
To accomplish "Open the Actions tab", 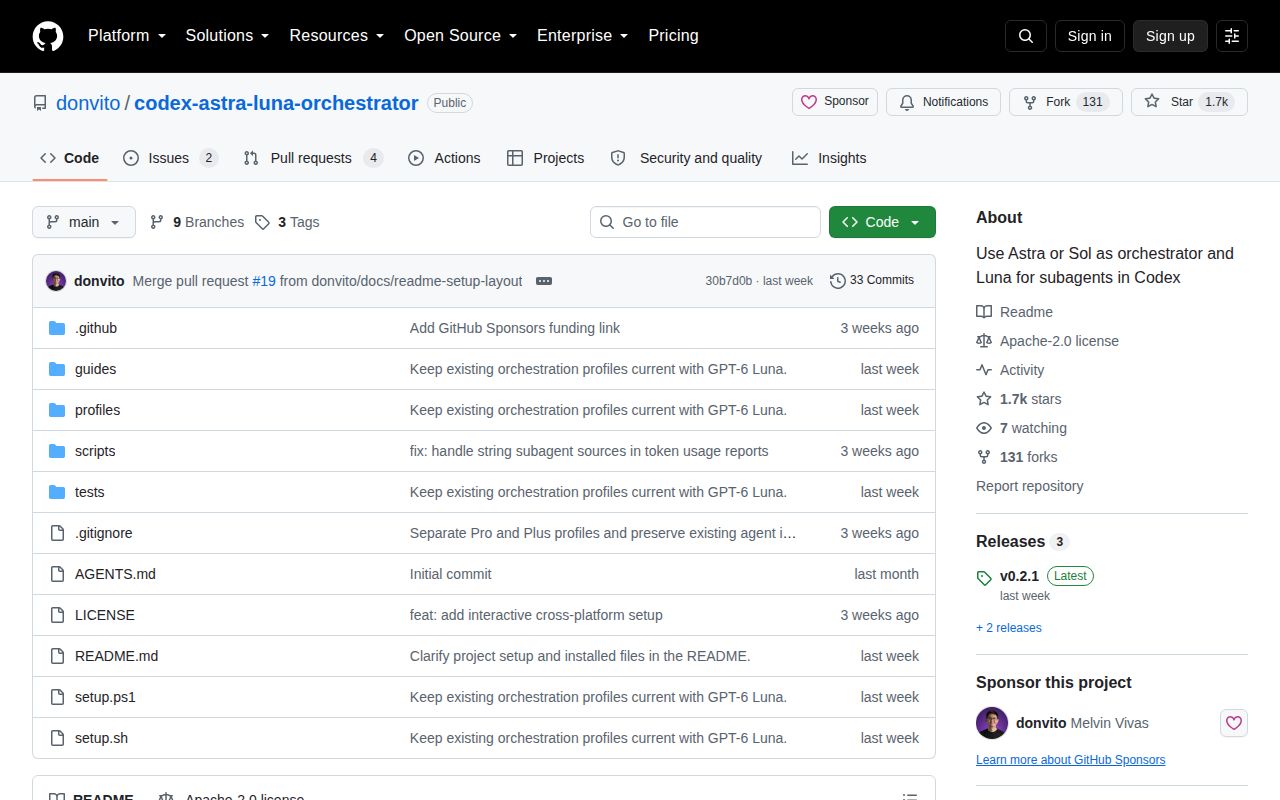I will pyautogui.click(x=444, y=158).
